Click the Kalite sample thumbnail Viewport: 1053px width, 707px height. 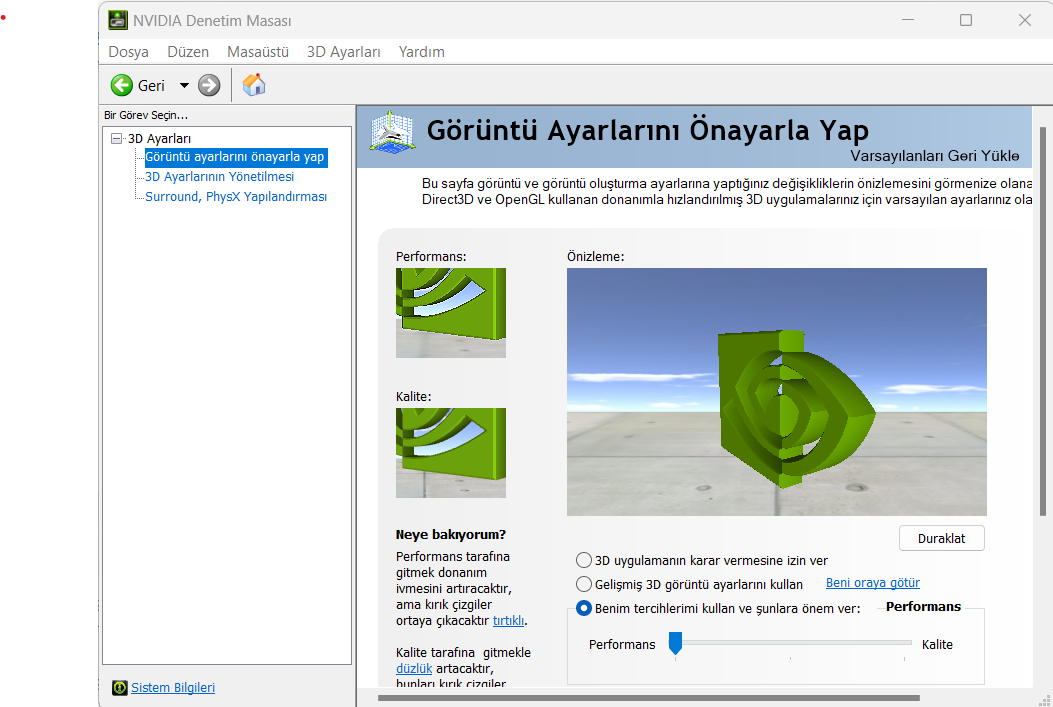point(451,453)
